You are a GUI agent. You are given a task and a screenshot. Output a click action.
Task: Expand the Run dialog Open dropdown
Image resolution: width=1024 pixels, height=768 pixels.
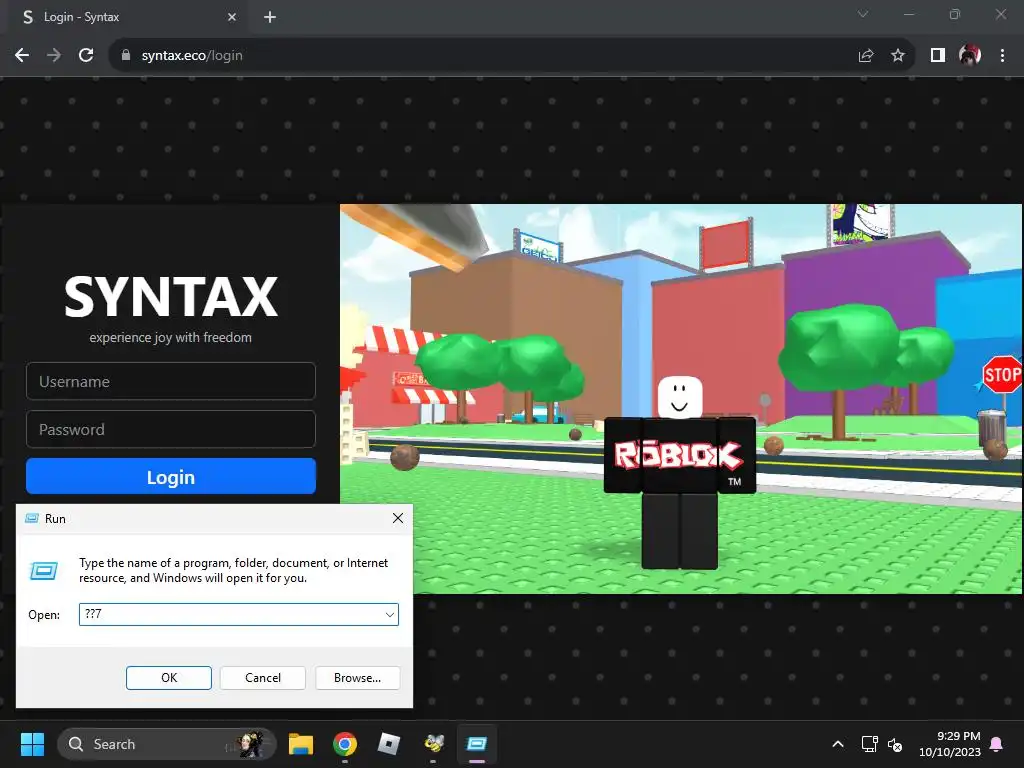click(x=390, y=615)
